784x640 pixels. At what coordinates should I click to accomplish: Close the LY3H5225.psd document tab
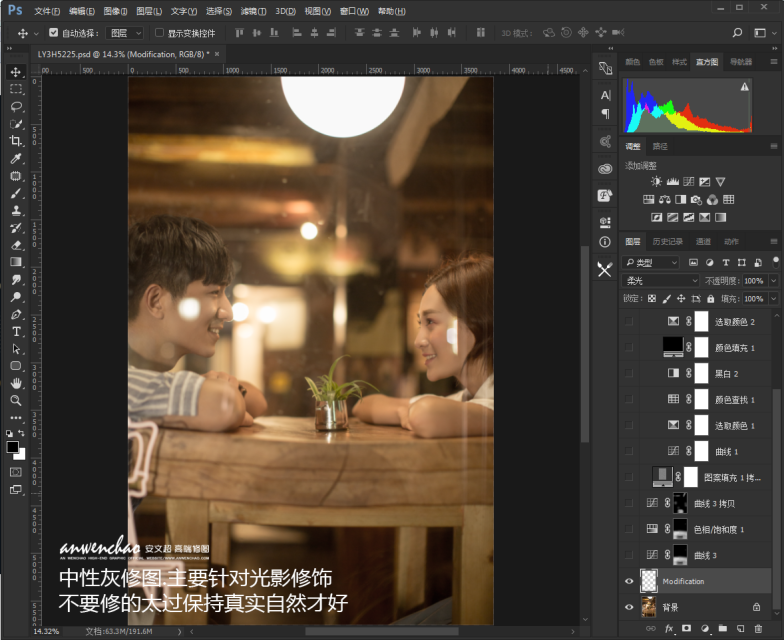pyautogui.click(x=217, y=54)
